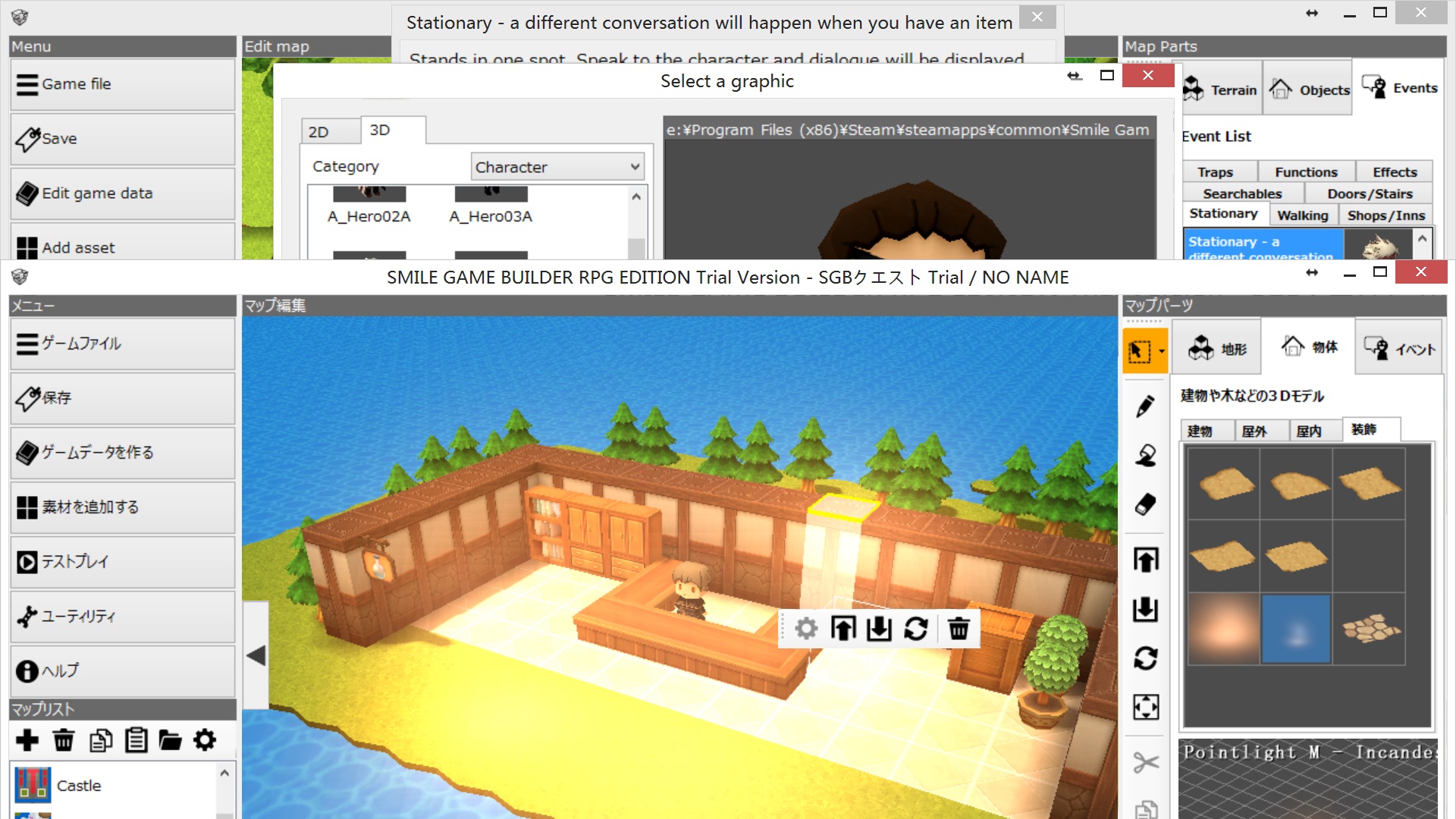Select the blue light decoration thumbnail
The width and height of the screenshot is (1456, 819).
(x=1296, y=629)
